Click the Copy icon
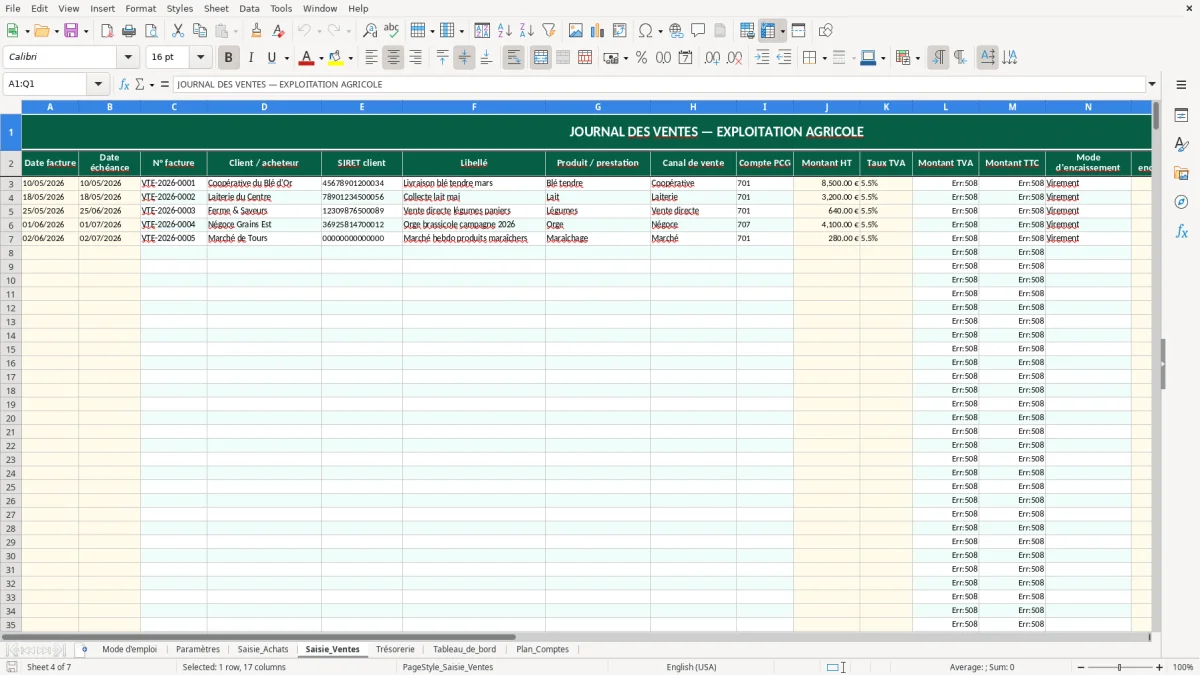 point(200,31)
